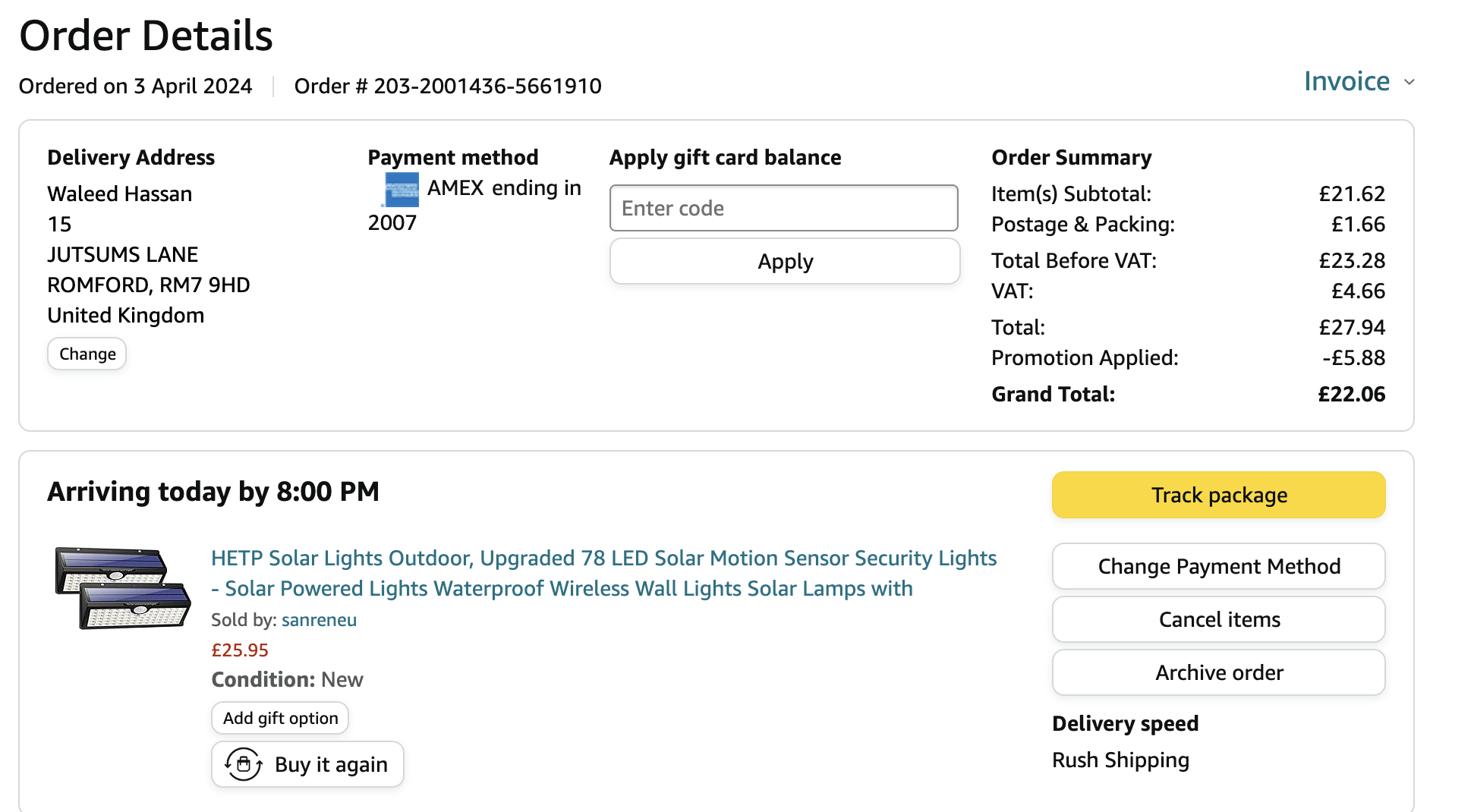Select Cancel items
1474x812 pixels.
click(x=1218, y=619)
